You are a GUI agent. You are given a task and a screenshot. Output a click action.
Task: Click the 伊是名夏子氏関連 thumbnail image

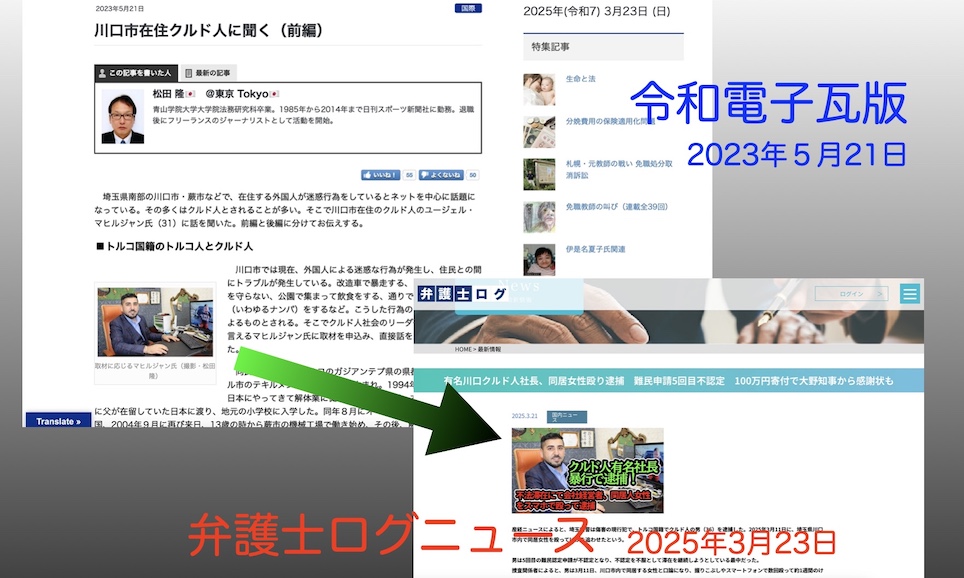tap(538, 257)
